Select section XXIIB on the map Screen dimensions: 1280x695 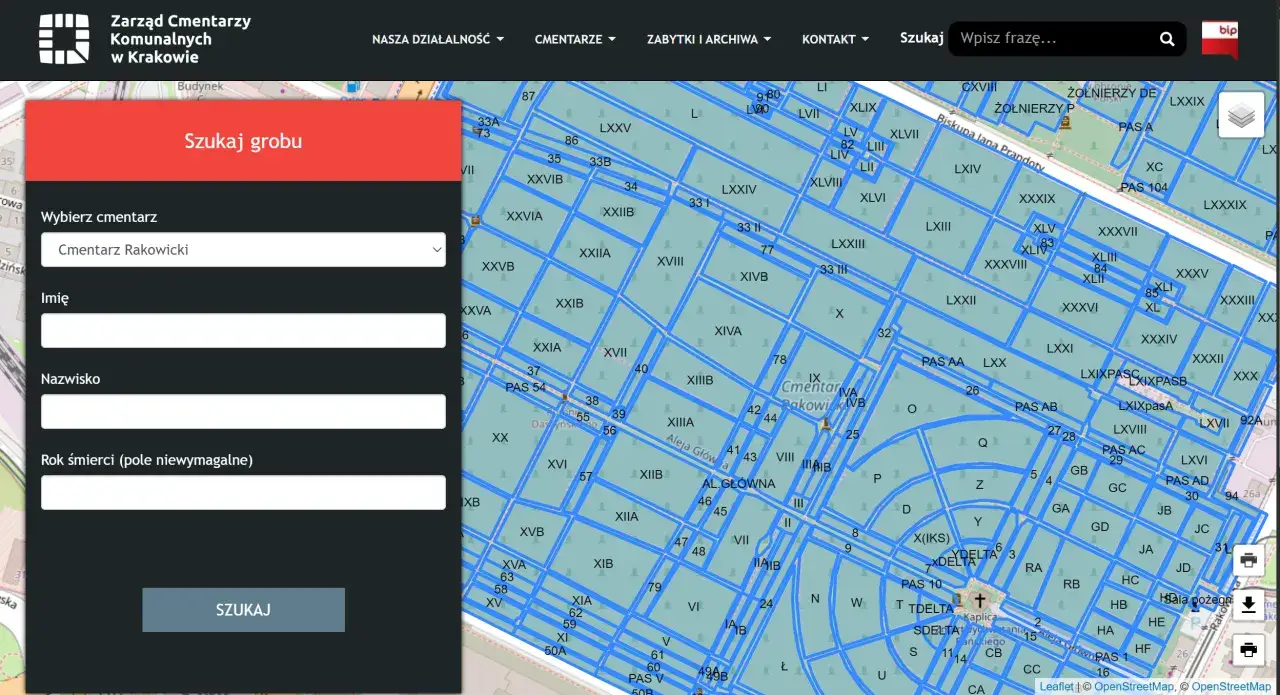tap(618, 212)
